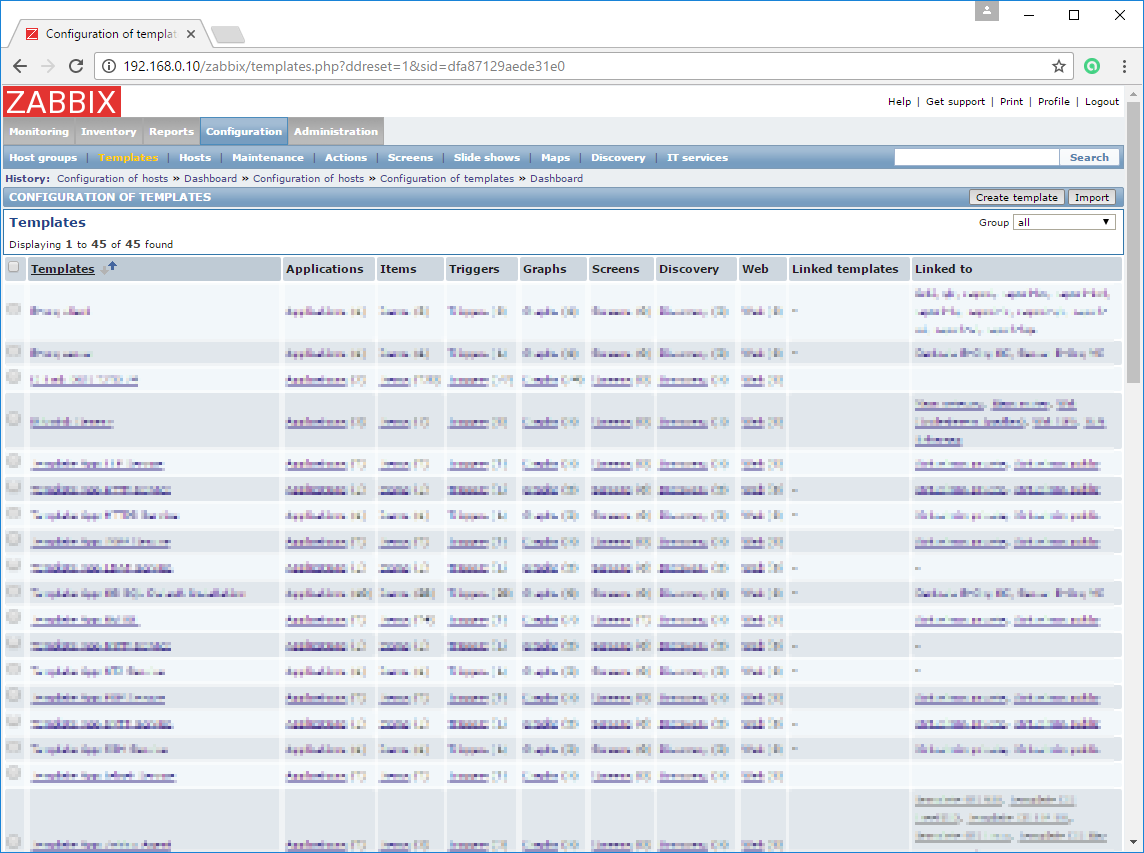This screenshot has height=853, width=1144.
Task: Click the Web column header
Action: pos(755,269)
